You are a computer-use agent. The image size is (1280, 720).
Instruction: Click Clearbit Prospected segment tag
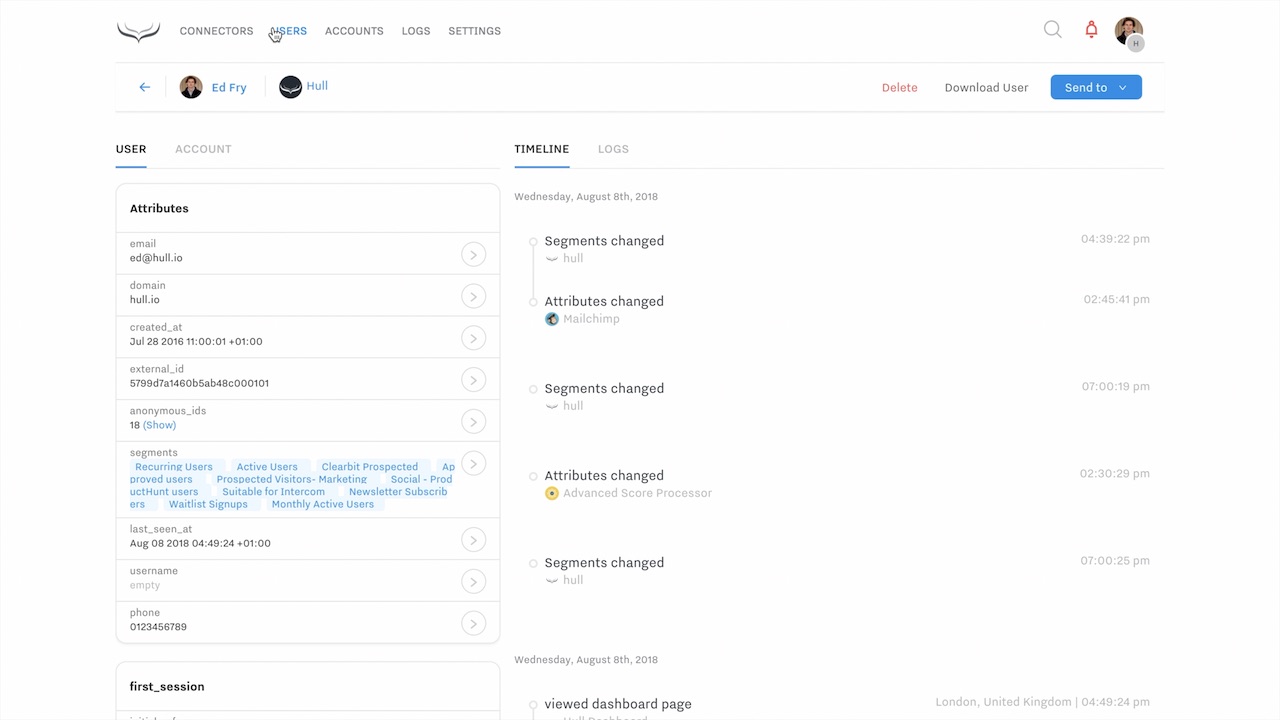click(x=370, y=467)
